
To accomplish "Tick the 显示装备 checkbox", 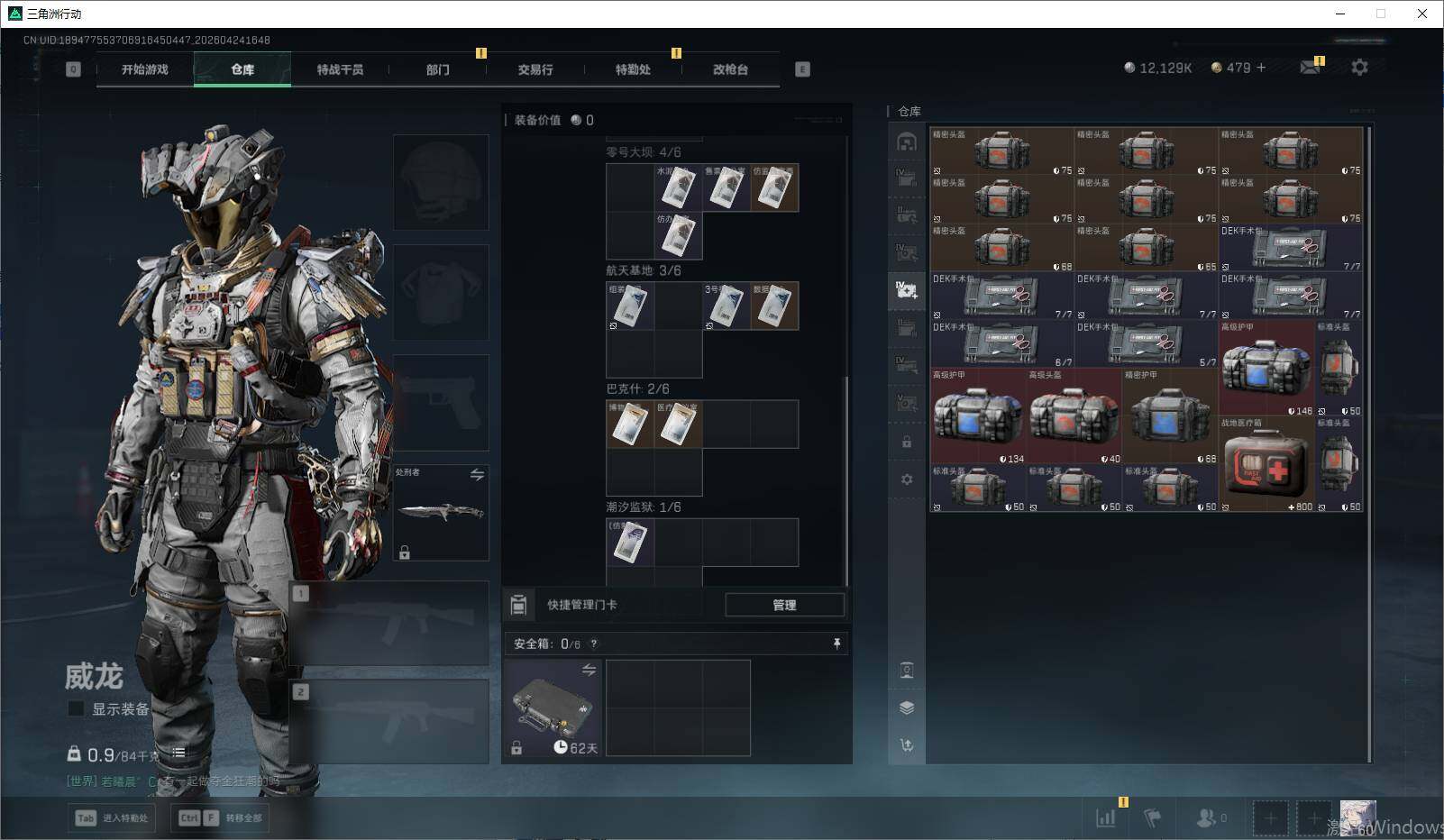I will point(76,708).
